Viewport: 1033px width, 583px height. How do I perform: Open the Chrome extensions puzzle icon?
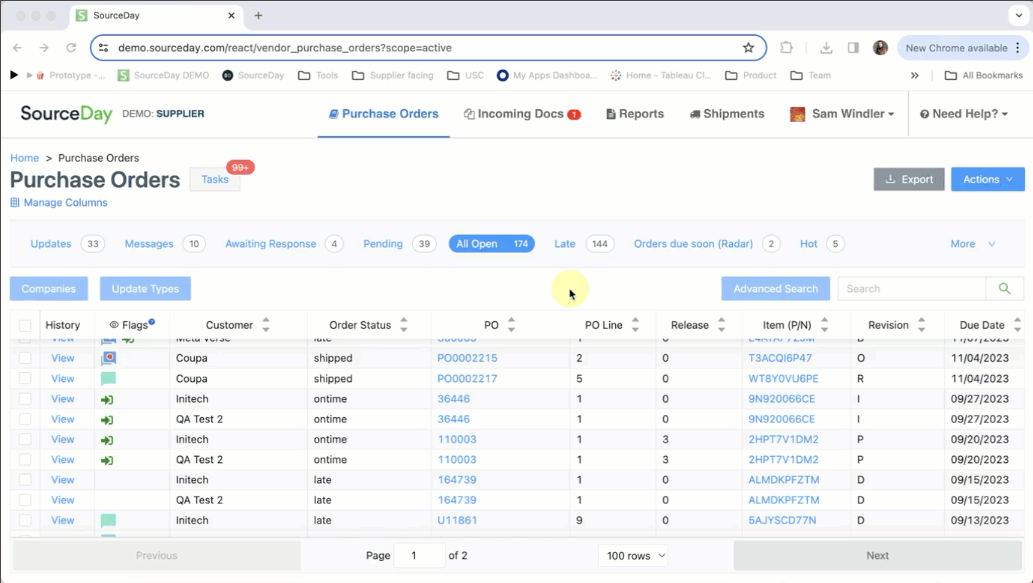click(x=787, y=47)
